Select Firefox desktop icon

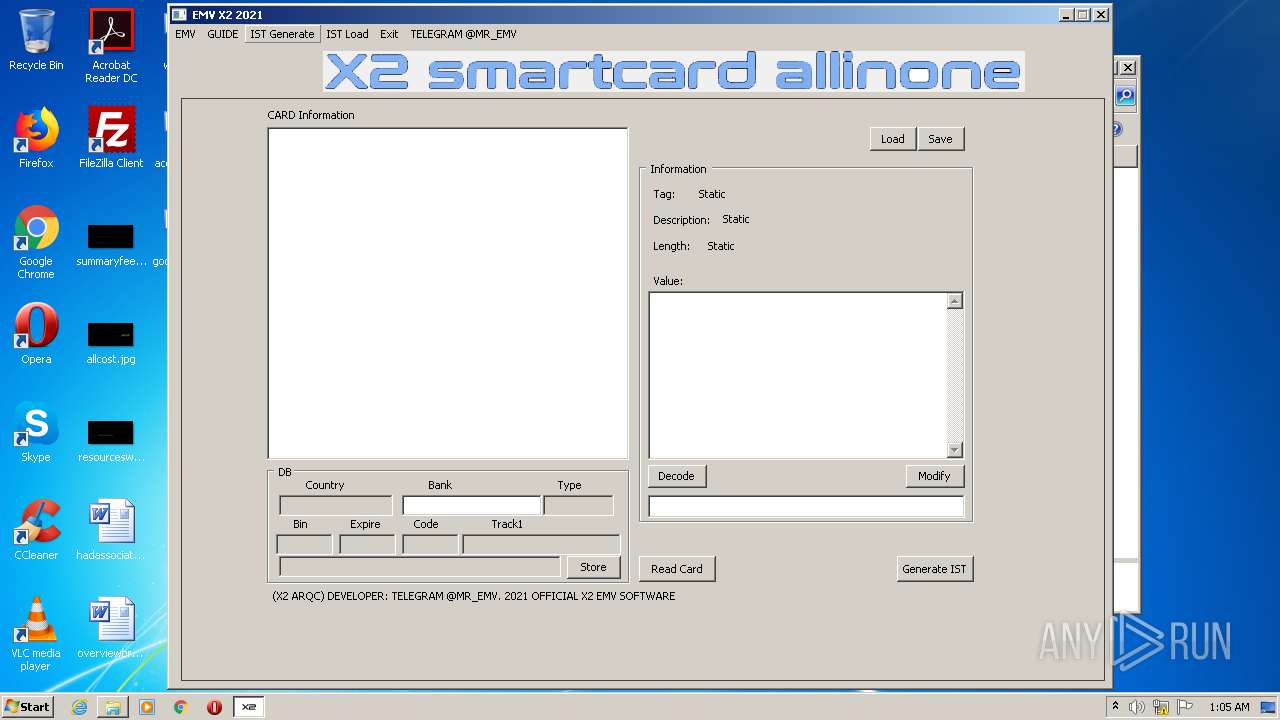36,138
